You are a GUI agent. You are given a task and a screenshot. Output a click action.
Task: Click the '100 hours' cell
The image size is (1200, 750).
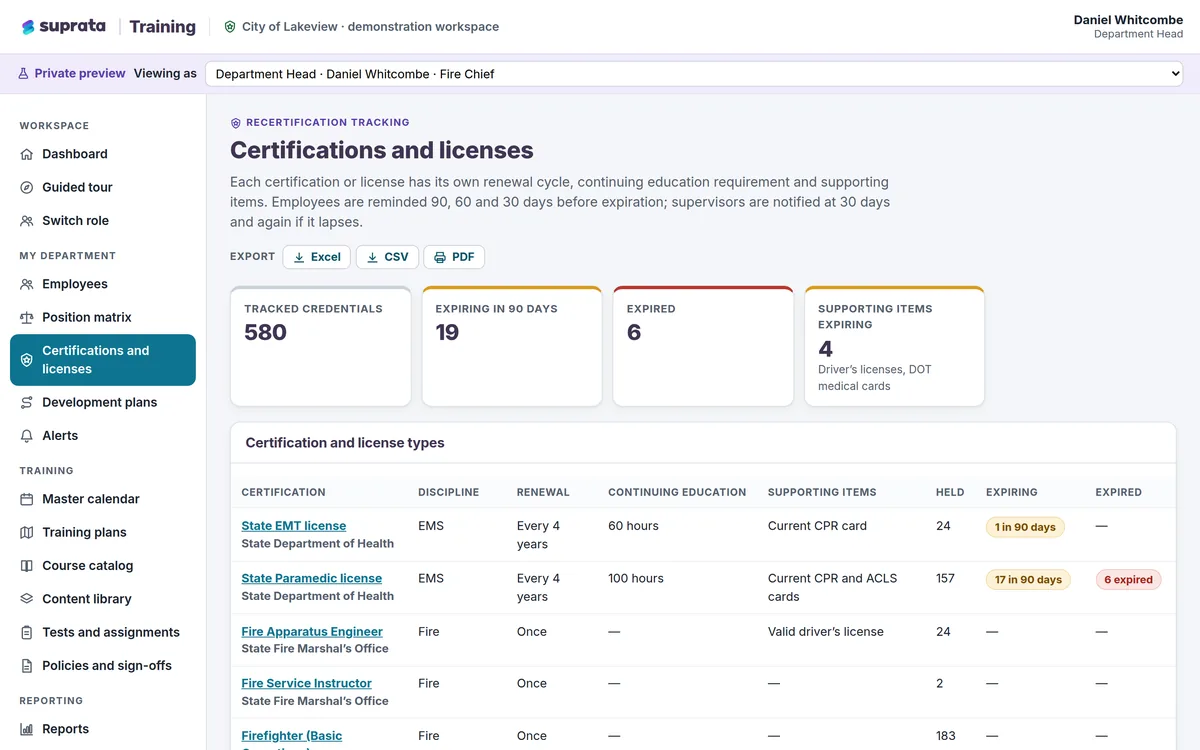tap(636, 578)
